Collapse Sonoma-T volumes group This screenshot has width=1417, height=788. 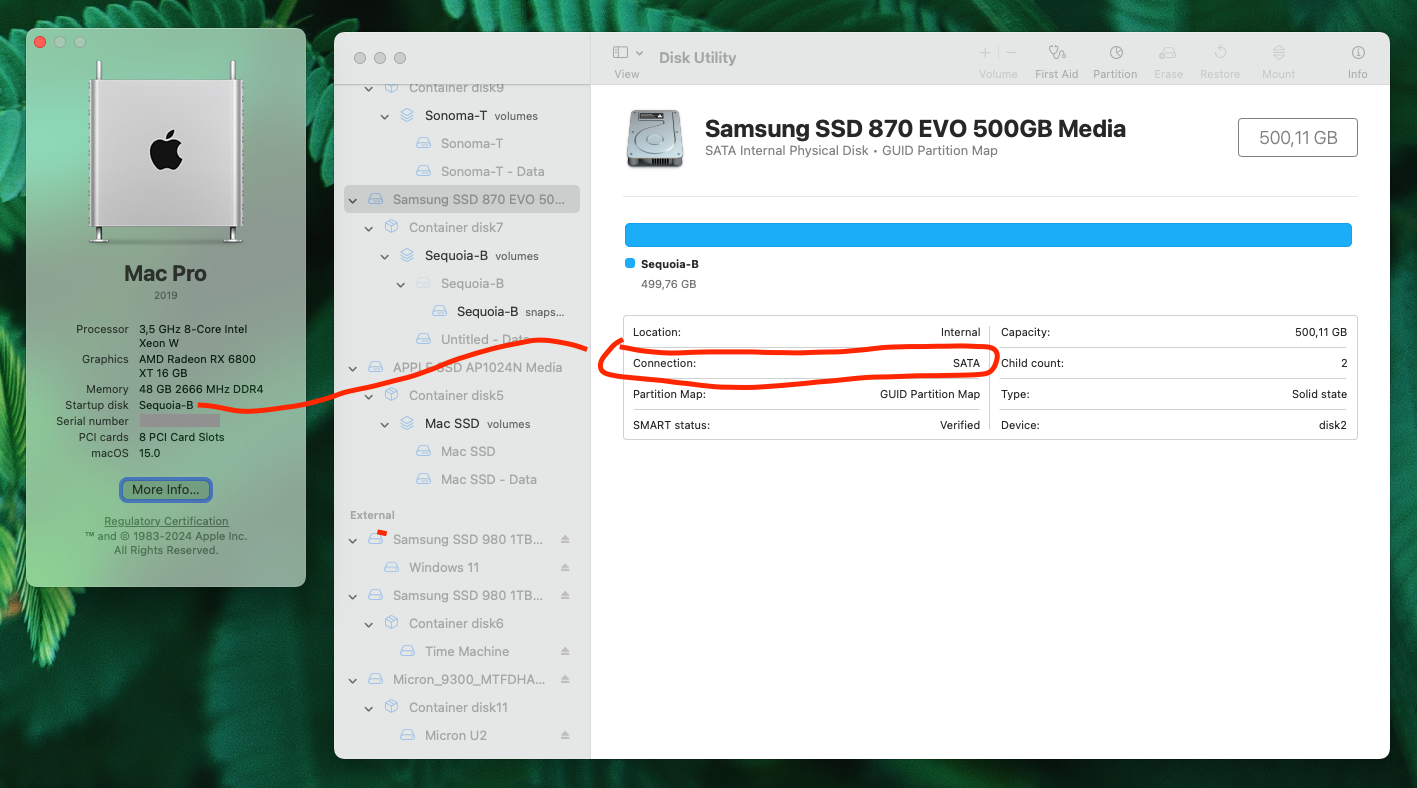[x=385, y=116]
